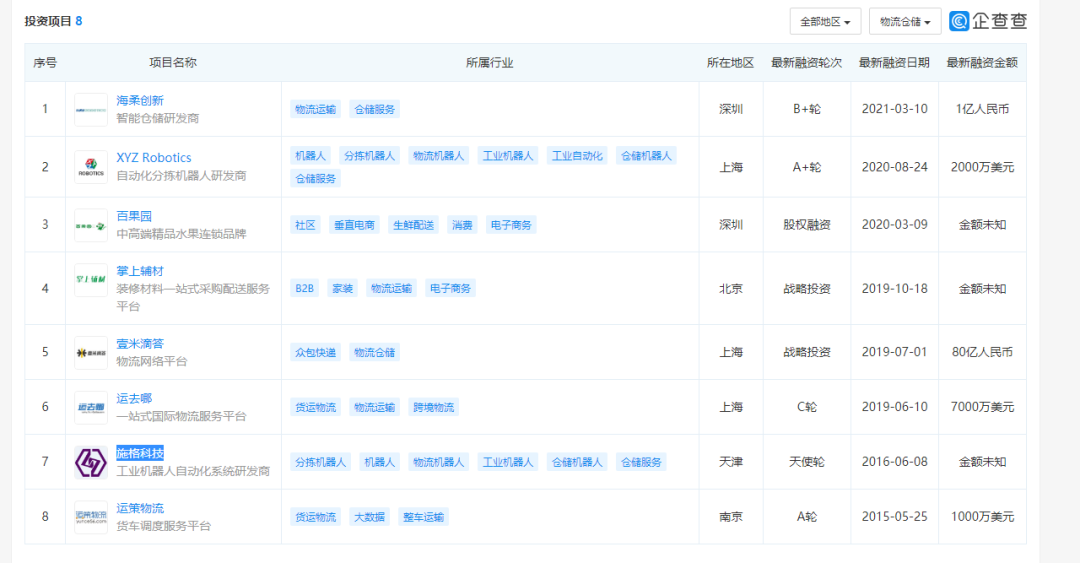Click 物流机器人 tag in 施格科技 row
This screenshot has width=1080, height=563.
point(438,462)
